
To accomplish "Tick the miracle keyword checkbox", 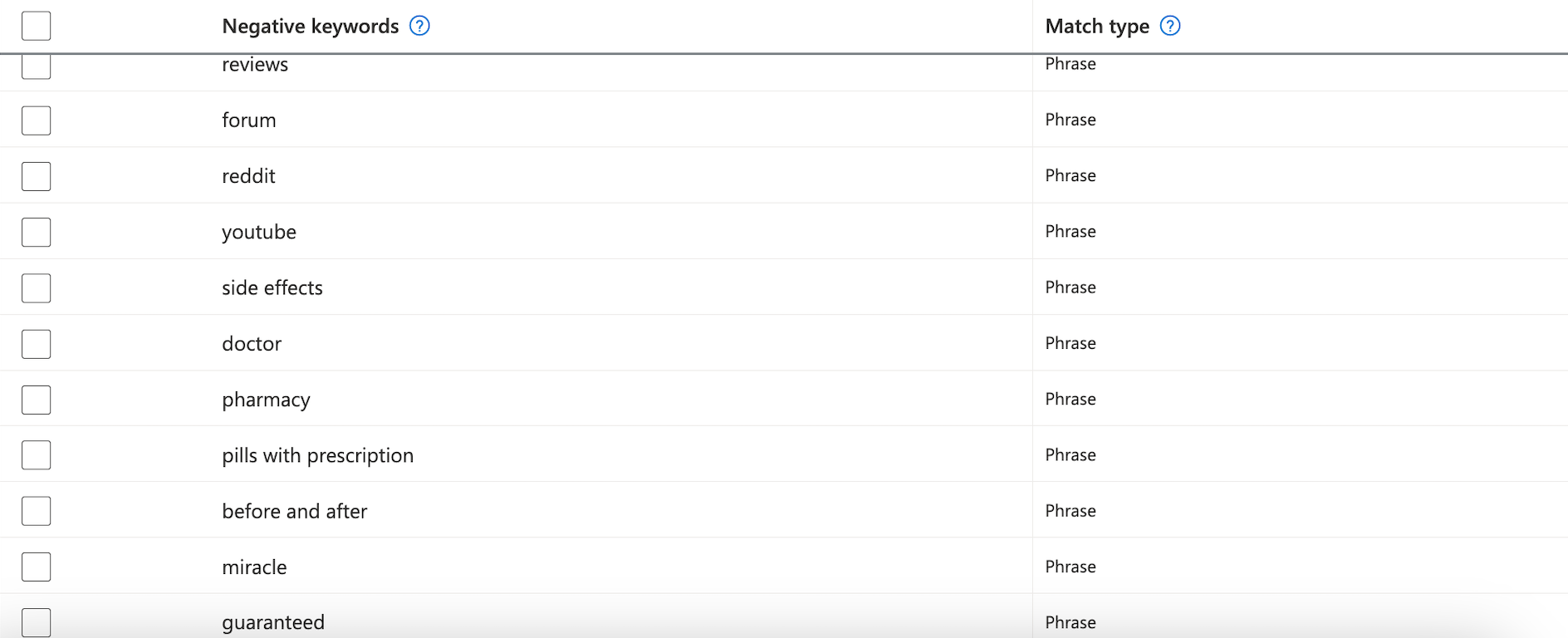I will coord(37,567).
